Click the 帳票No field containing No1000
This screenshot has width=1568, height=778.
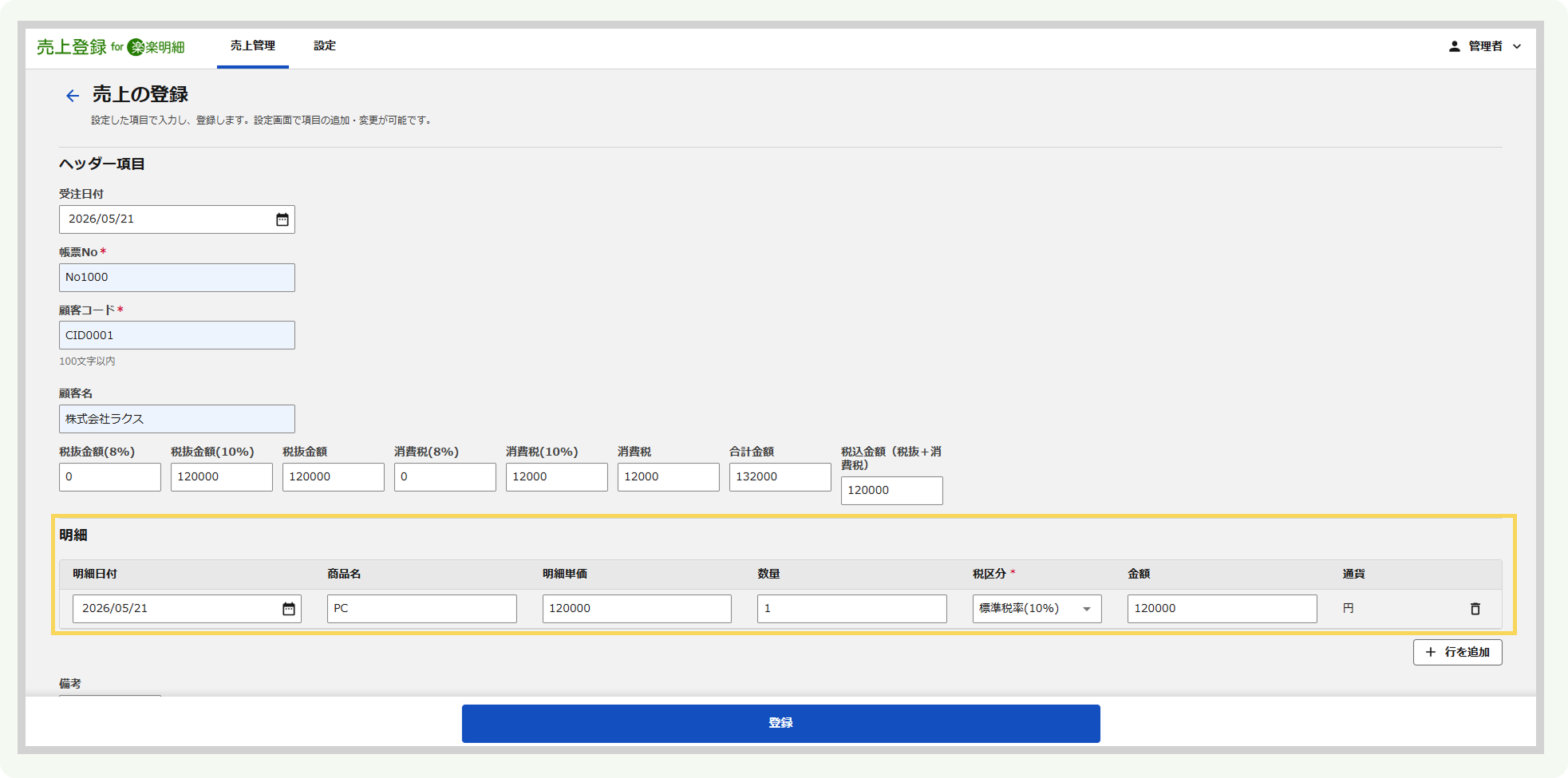[177, 278]
